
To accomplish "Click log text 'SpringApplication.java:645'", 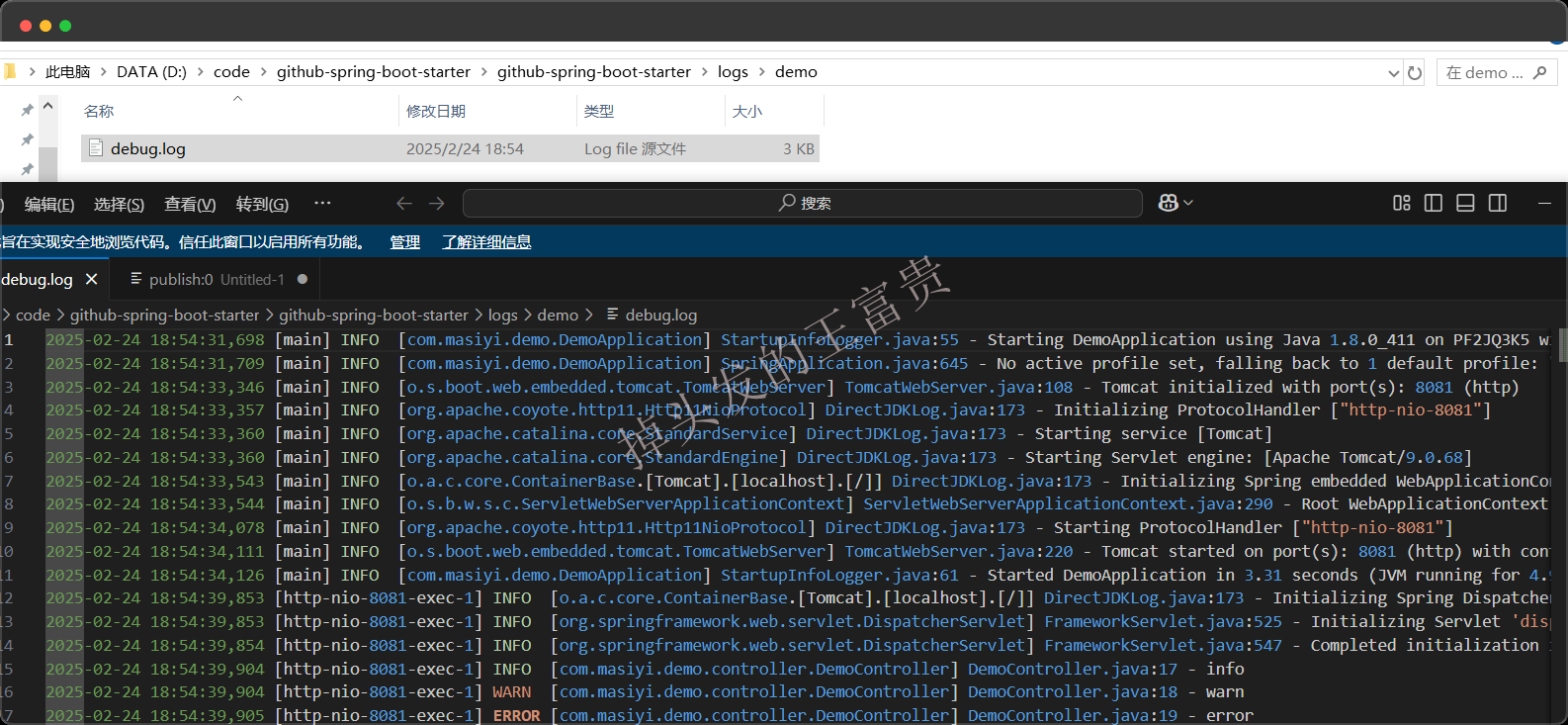I will [844, 364].
